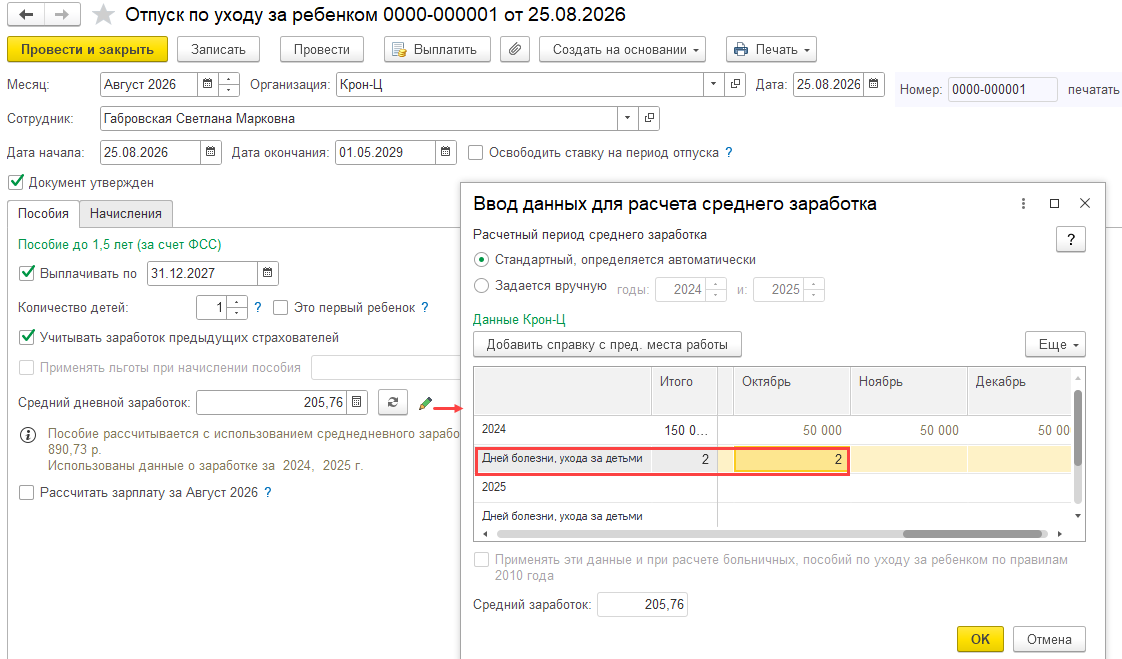Check Это первый ребенок
The height and width of the screenshot is (659, 1122).
click(x=280, y=308)
